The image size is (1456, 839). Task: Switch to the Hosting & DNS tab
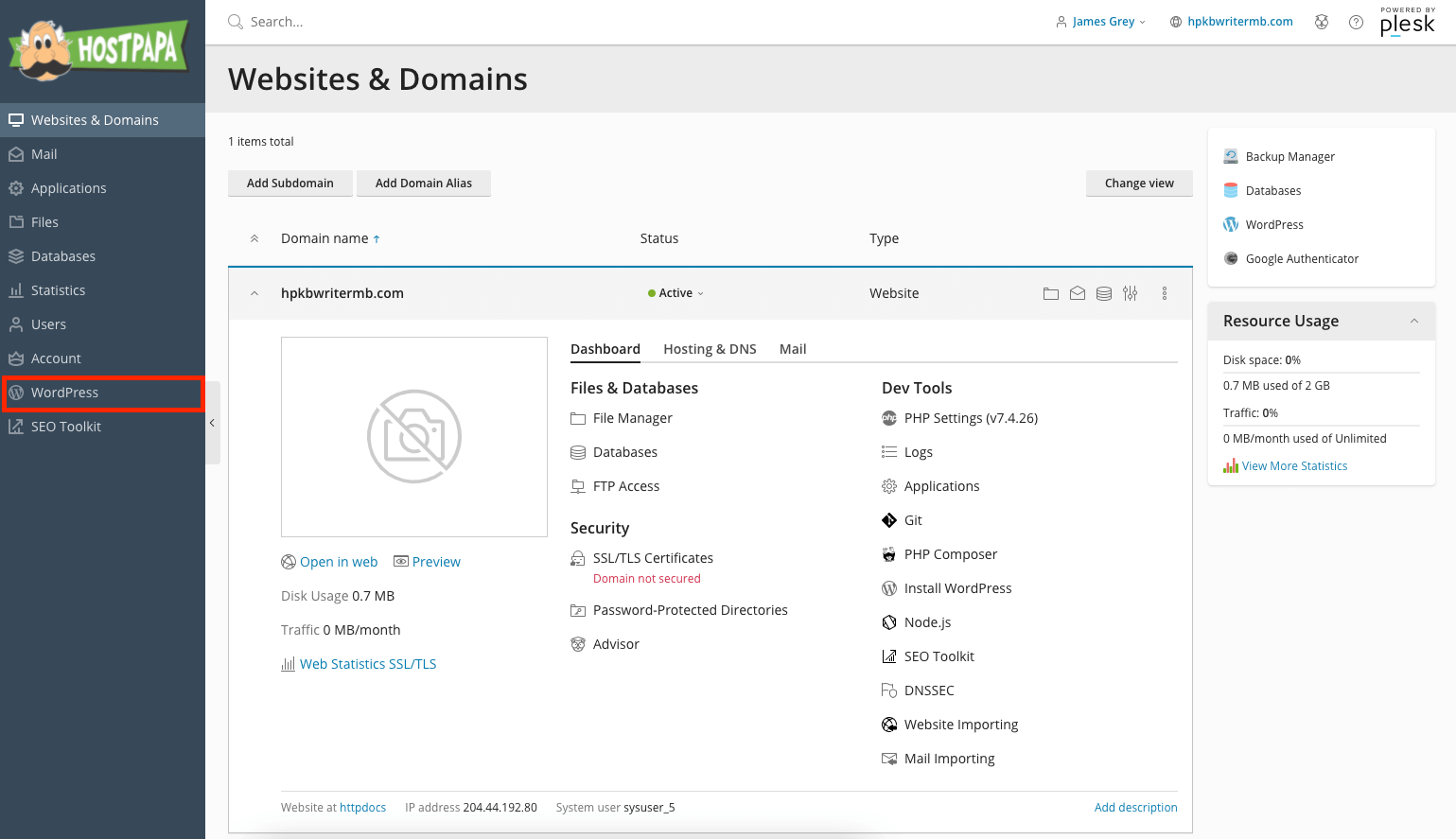[x=709, y=348]
